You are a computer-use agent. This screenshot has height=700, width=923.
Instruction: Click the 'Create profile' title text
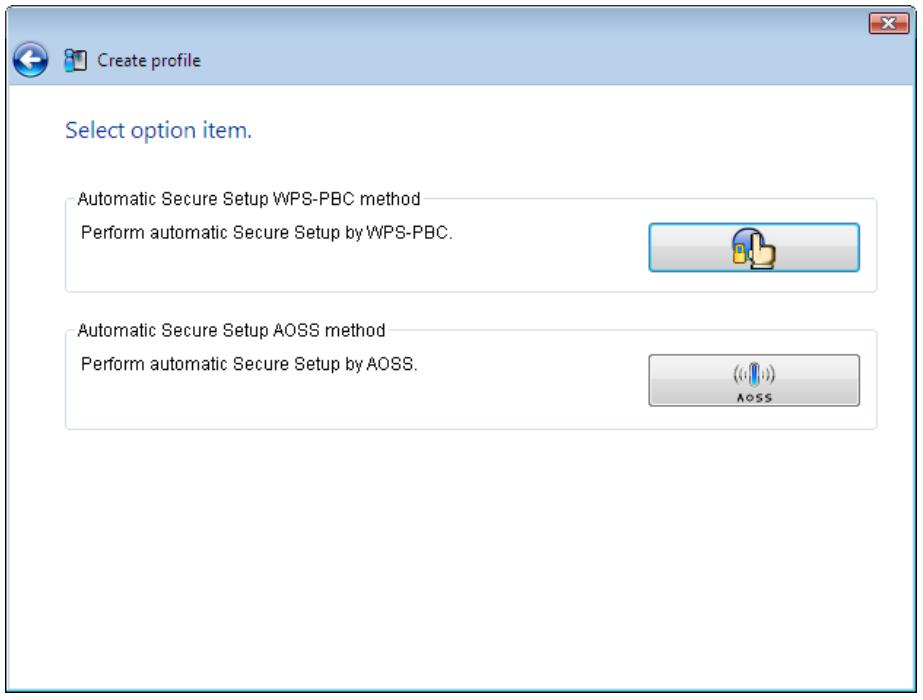tap(149, 60)
